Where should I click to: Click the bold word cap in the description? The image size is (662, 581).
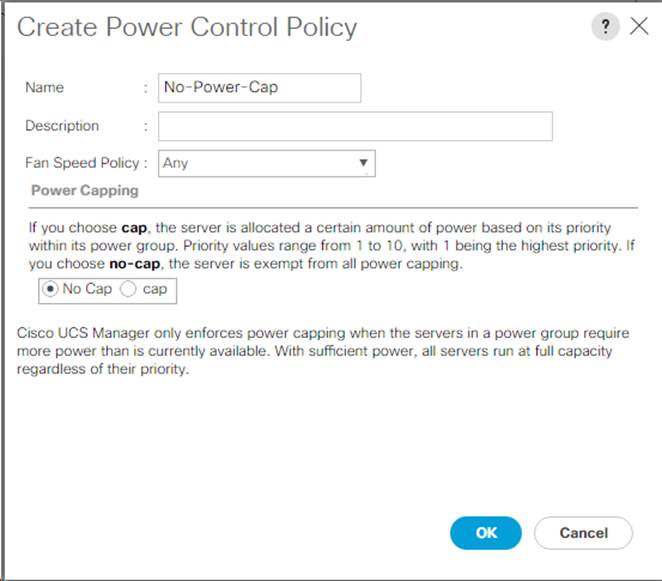click(x=134, y=227)
